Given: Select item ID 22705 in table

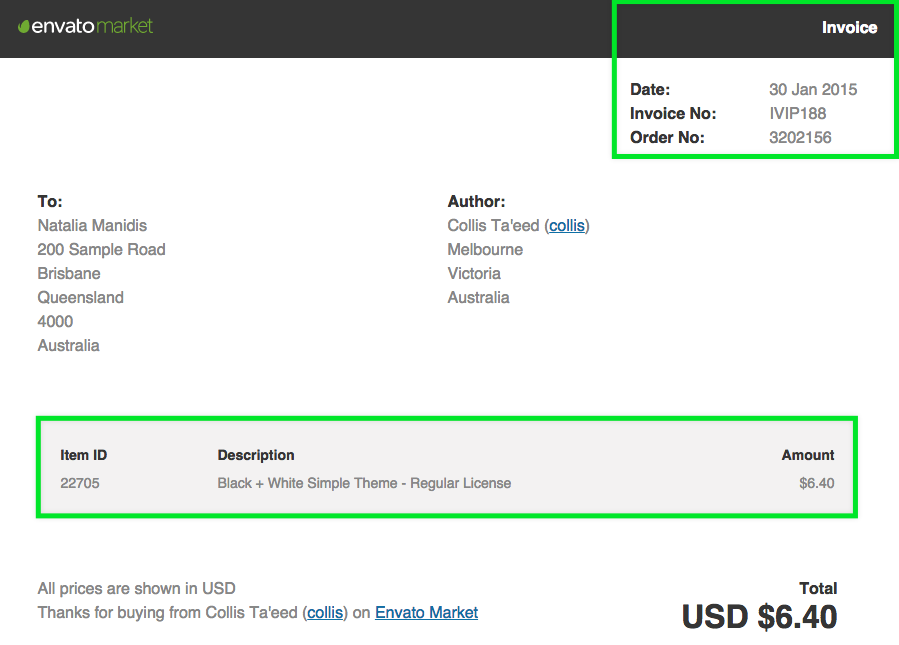Looking at the screenshot, I should coord(80,483).
